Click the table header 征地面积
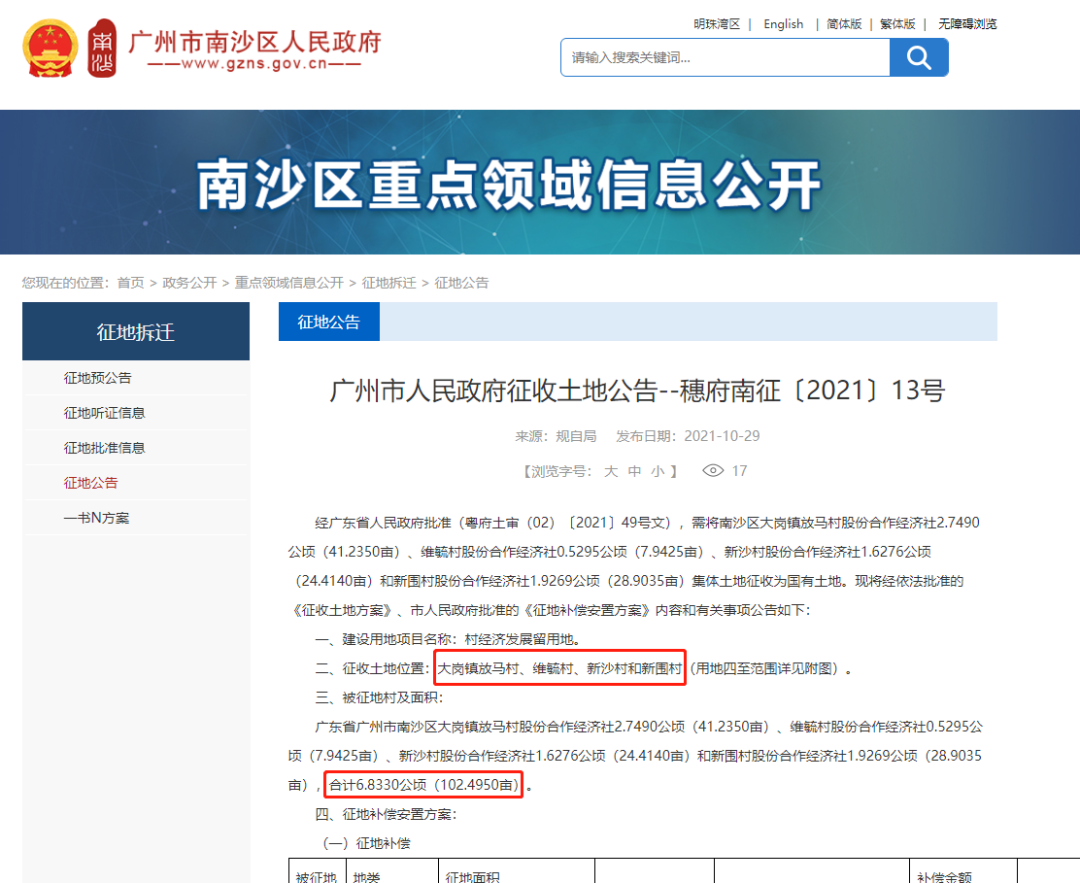 click(472, 877)
